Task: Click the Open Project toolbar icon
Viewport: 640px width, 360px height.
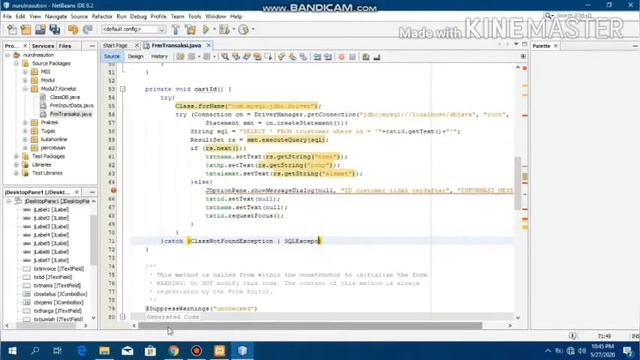Action: click(40, 29)
